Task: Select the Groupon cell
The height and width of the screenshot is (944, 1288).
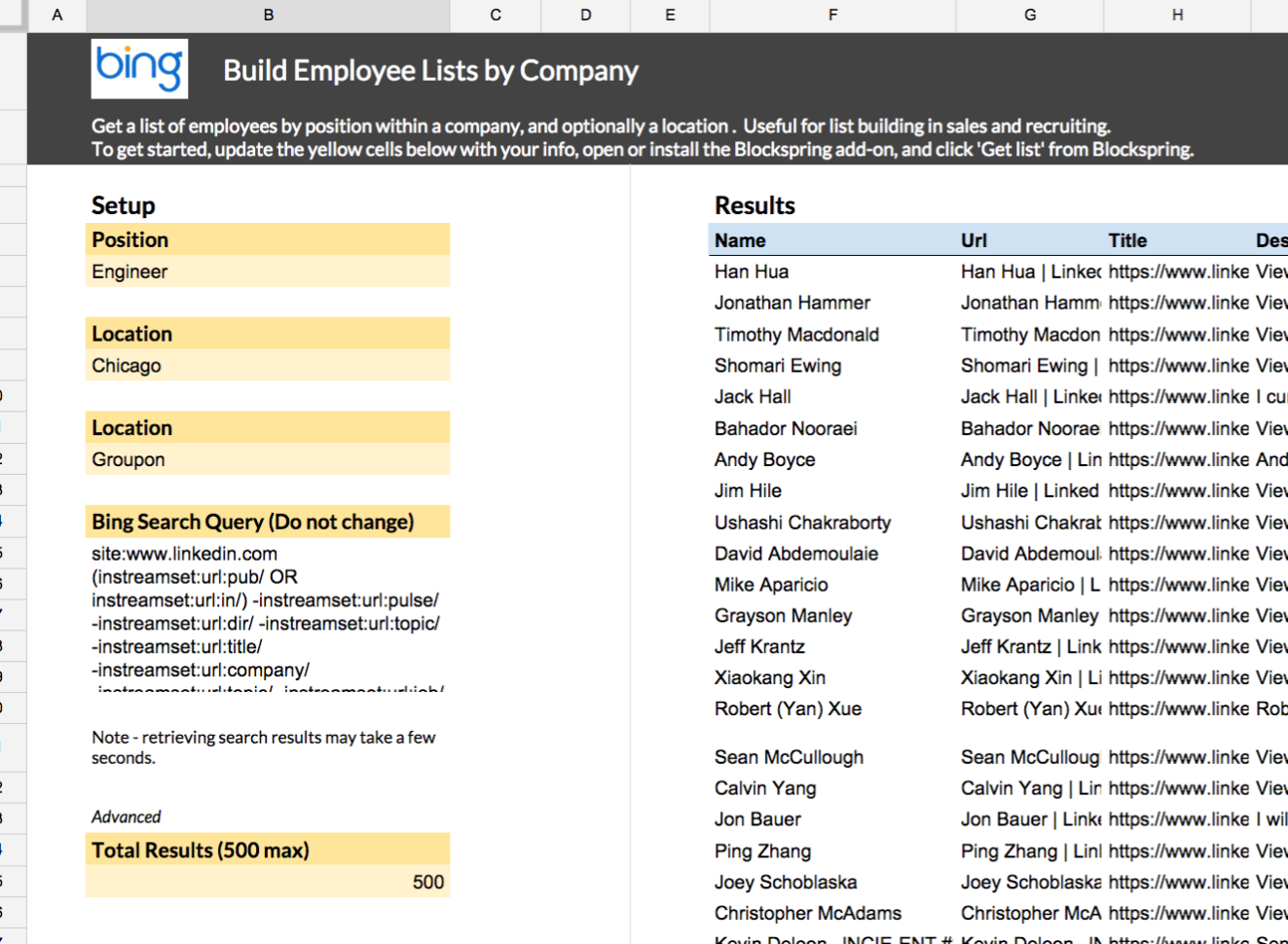Action: click(268, 458)
